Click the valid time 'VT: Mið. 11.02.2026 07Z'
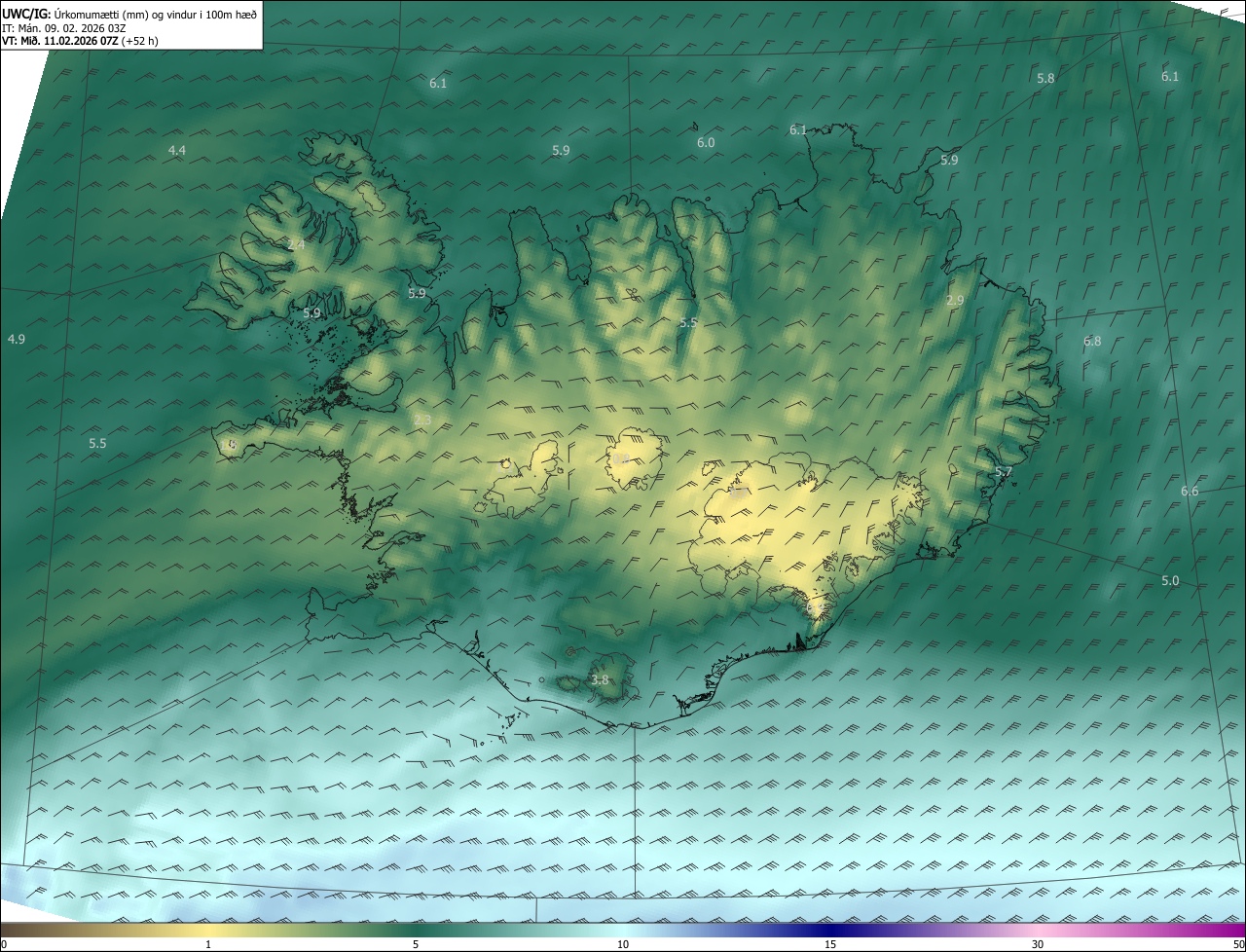This screenshot has height=952, width=1246. 59,41
